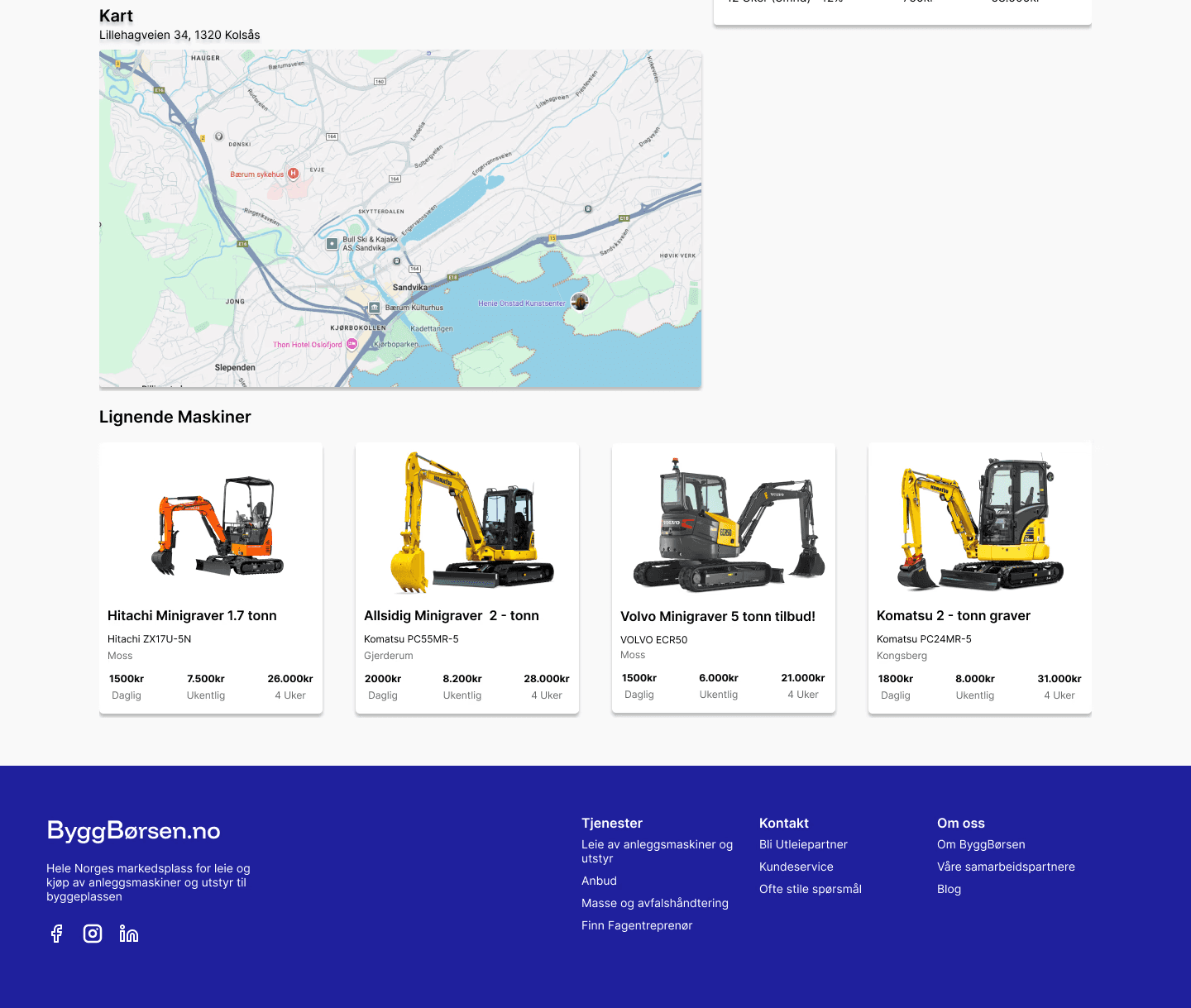1191x1008 pixels.
Task: Click 6.000kr weekly price
Action: (x=719, y=678)
